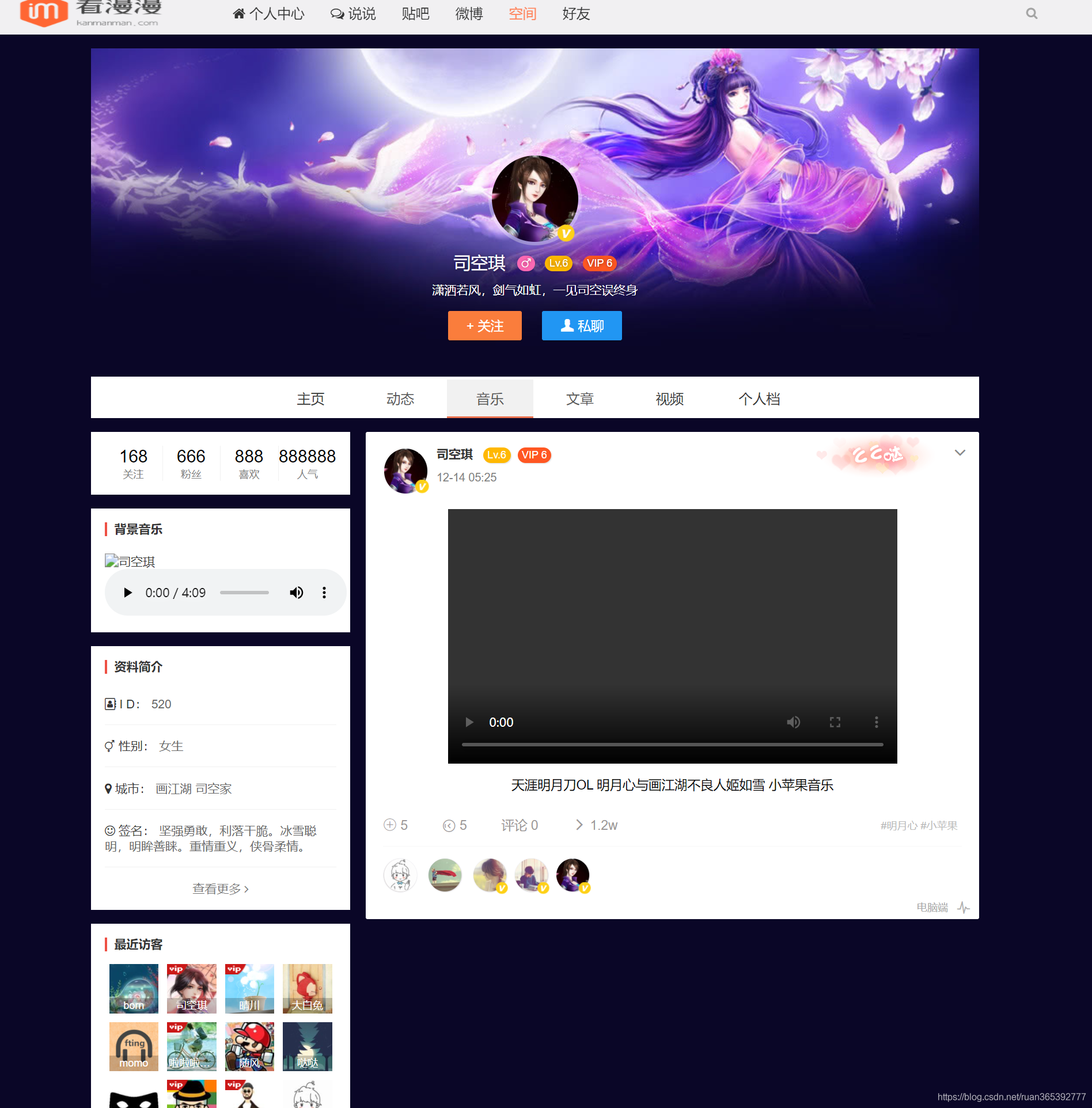Expand 查看更多 in the profile summary
1092x1108 pixels.
tap(221, 889)
